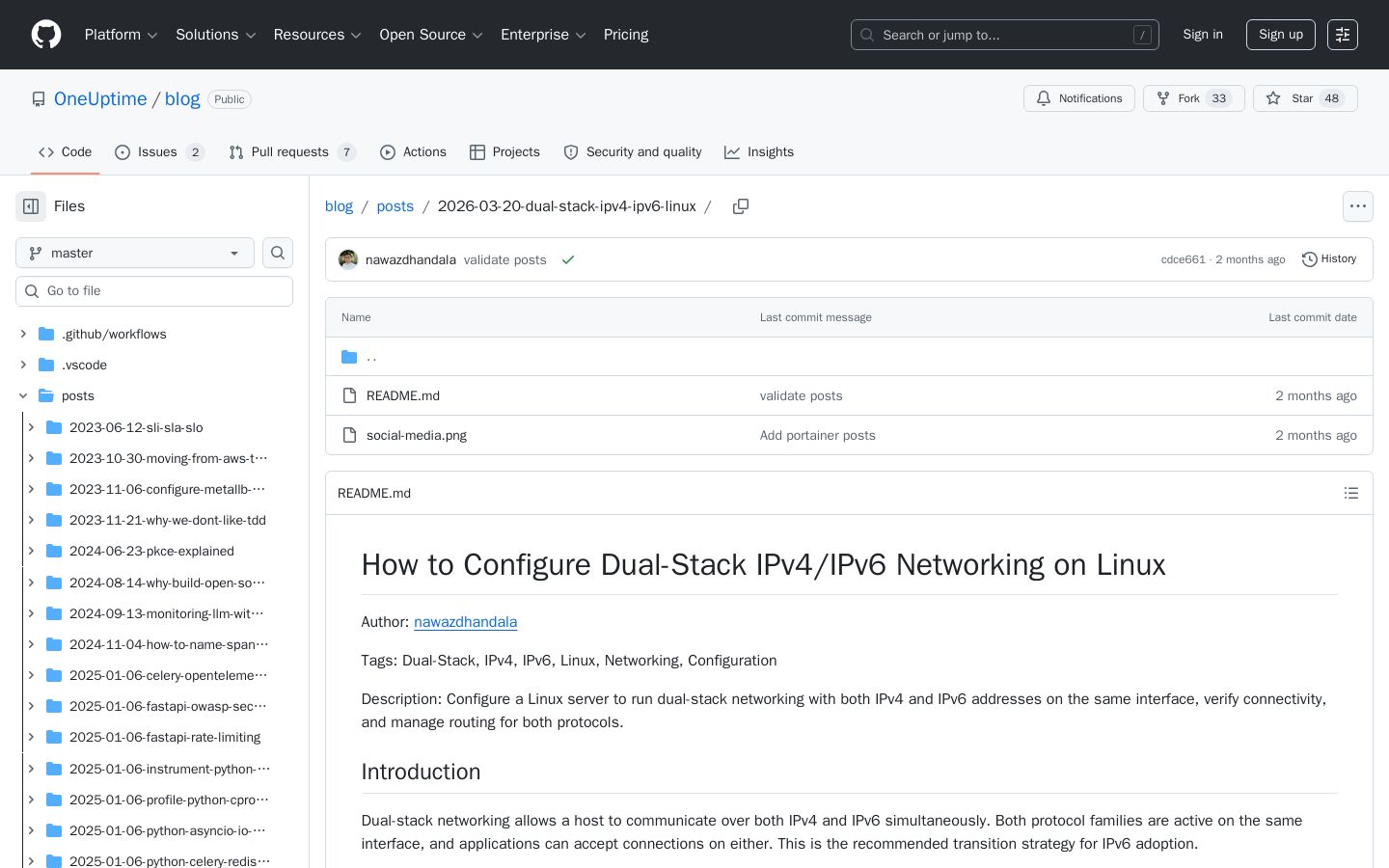Open the master branch dropdown

pyautogui.click(x=135, y=253)
